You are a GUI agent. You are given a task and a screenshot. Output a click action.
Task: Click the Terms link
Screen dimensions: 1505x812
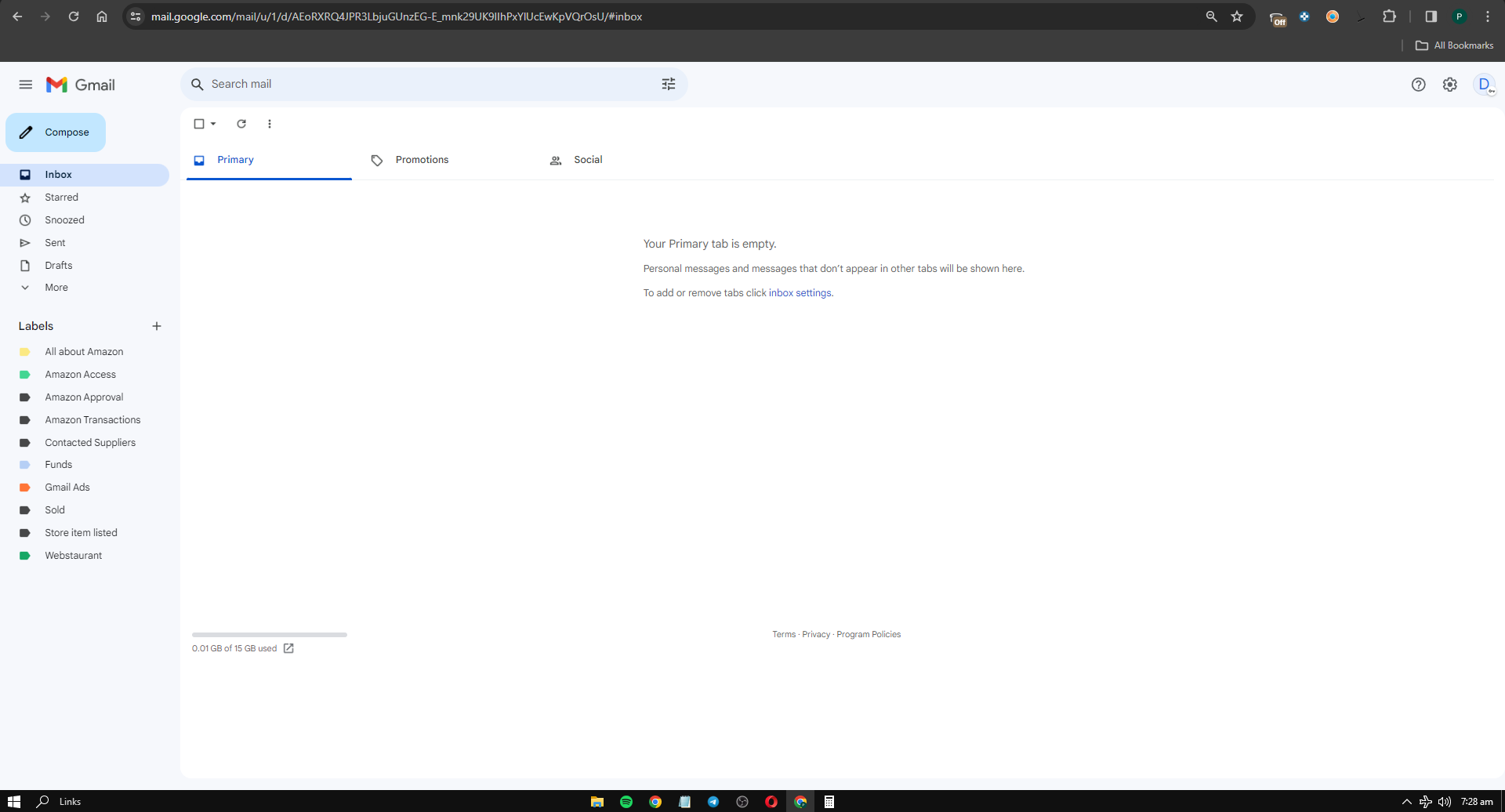pos(784,635)
